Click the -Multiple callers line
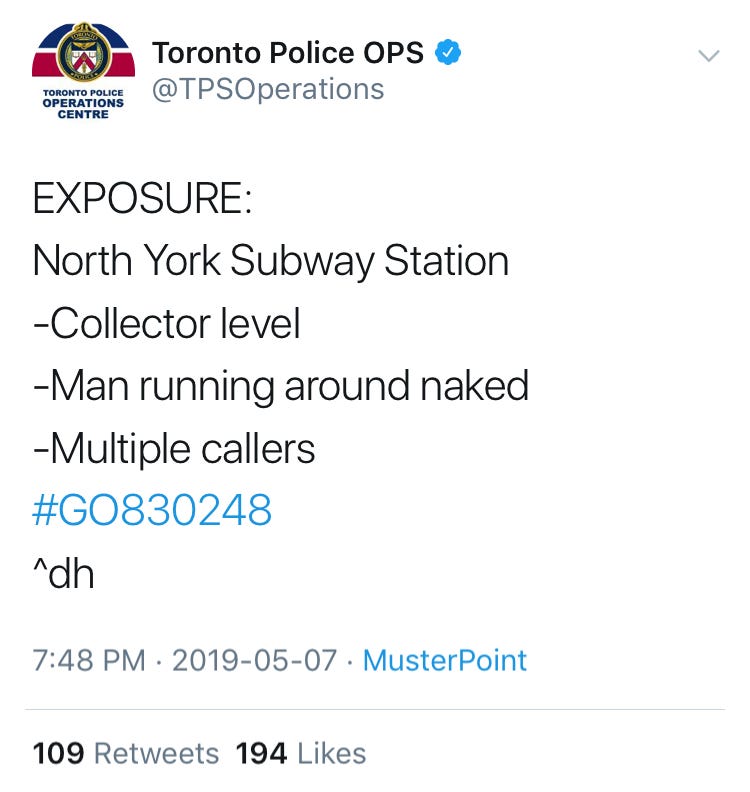The width and height of the screenshot is (750, 792). pos(174,449)
